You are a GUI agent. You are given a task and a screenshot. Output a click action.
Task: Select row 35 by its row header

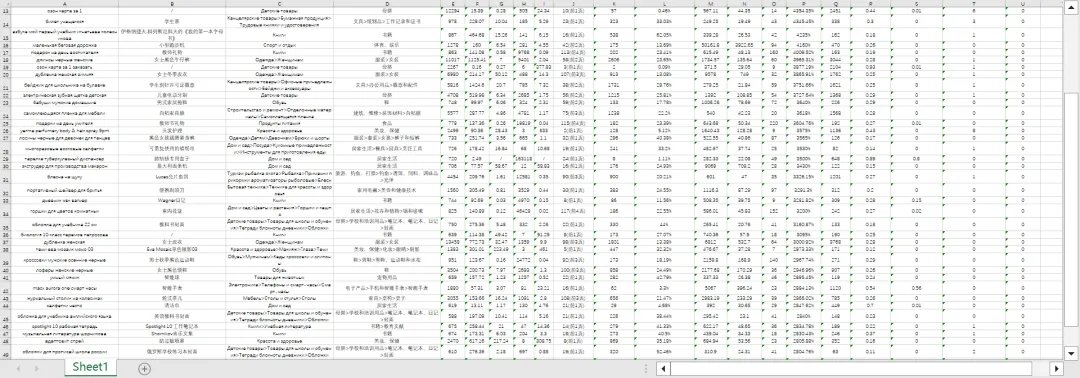coord(6,224)
